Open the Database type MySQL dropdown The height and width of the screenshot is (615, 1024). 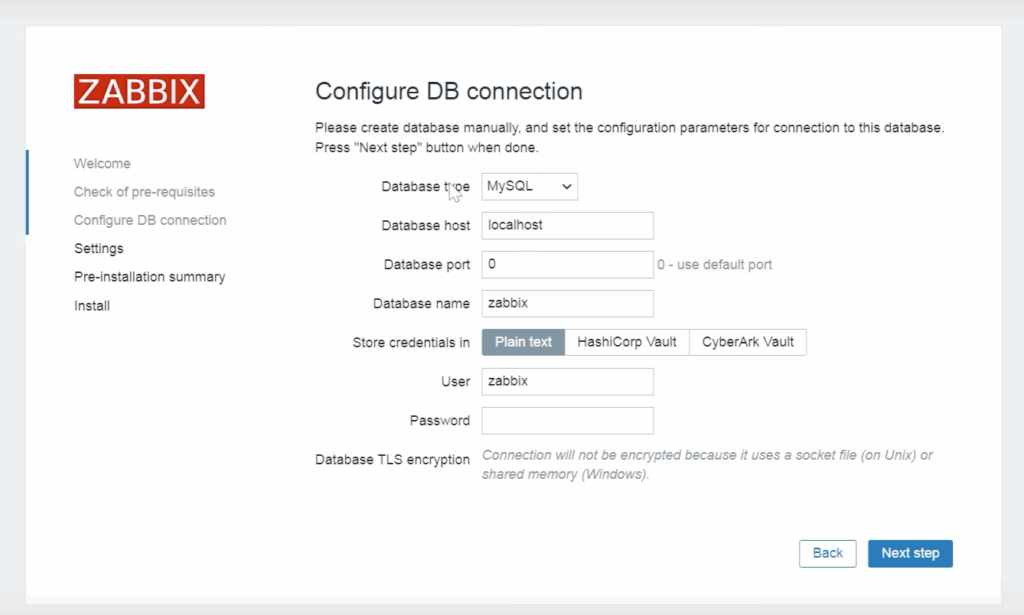pos(530,187)
